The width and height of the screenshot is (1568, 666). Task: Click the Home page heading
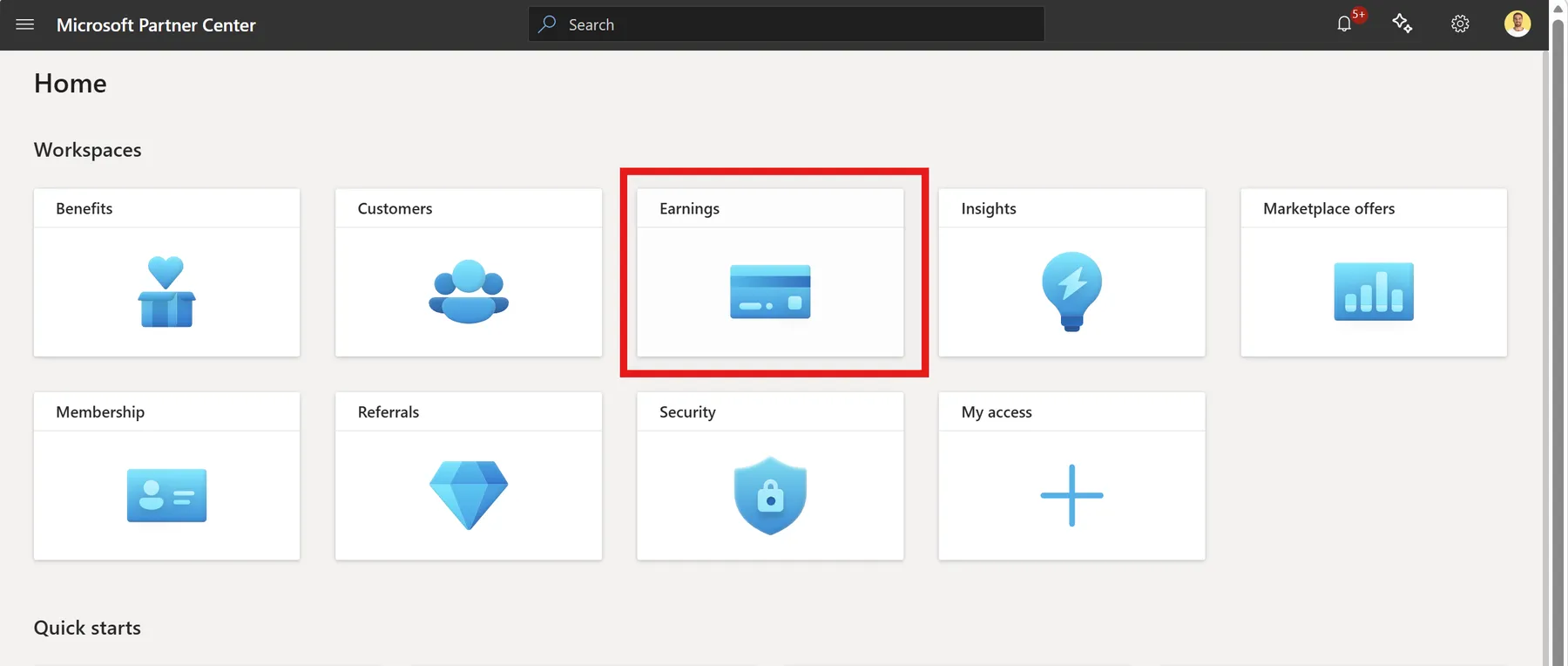[71, 84]
